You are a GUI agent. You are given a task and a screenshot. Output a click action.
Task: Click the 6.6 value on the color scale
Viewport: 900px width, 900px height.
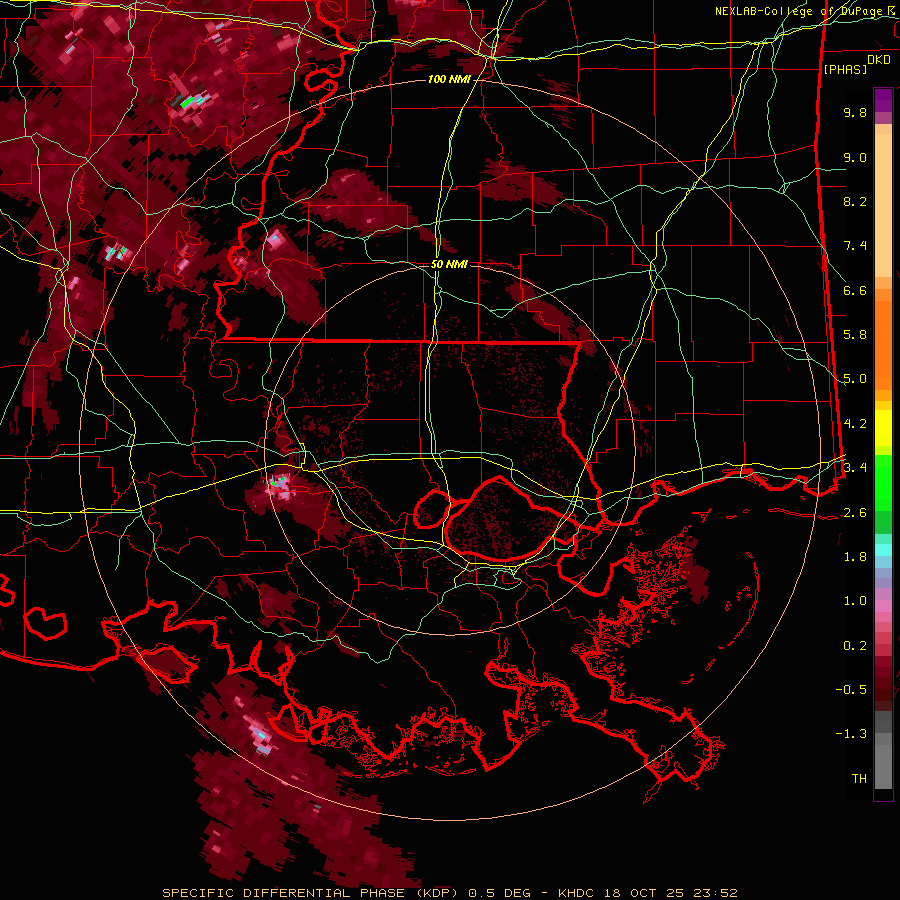(x=855, y=290)
